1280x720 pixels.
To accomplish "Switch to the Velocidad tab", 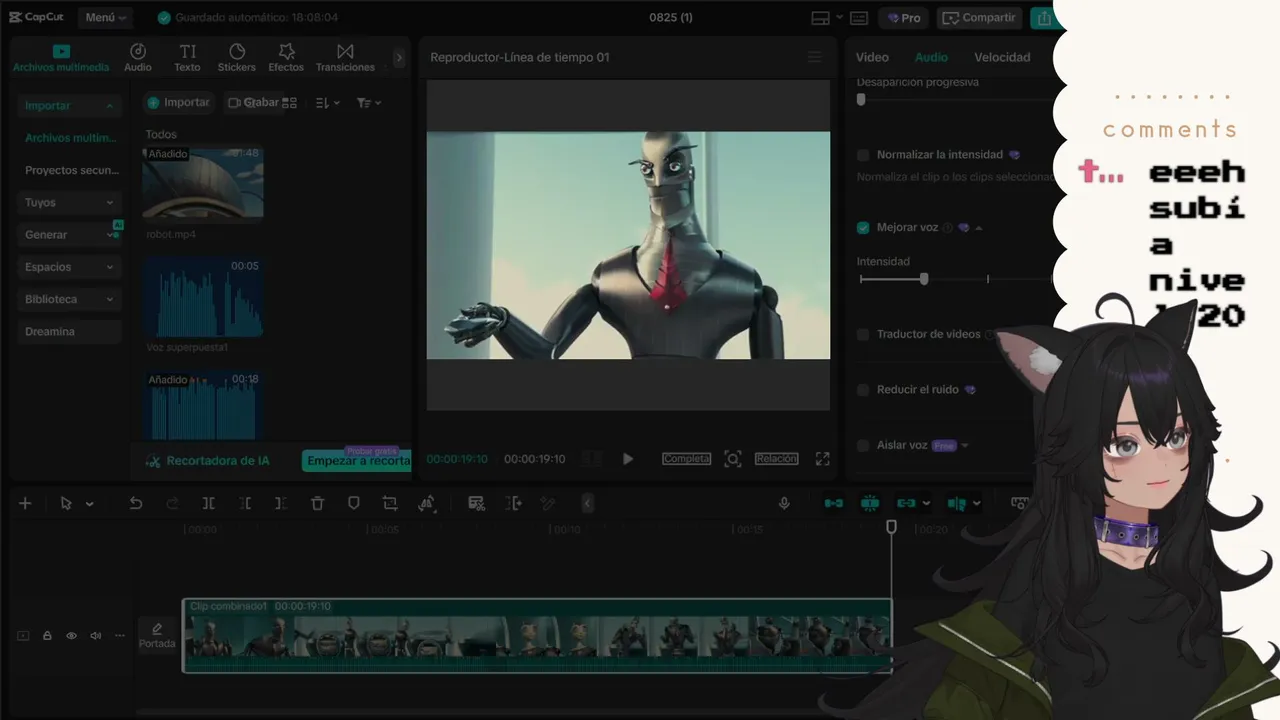I will pyautogui.click(x=1002, y=57).
